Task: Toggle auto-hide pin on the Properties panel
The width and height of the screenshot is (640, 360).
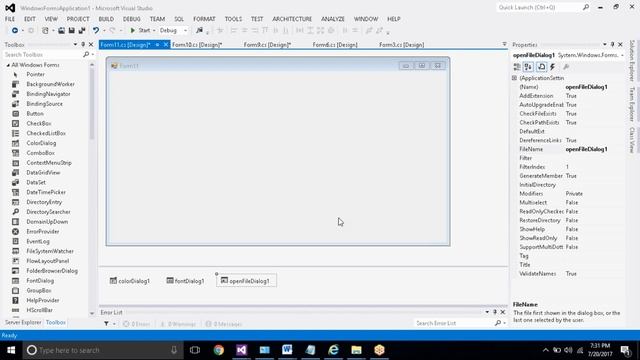Action: pos(612,44)
